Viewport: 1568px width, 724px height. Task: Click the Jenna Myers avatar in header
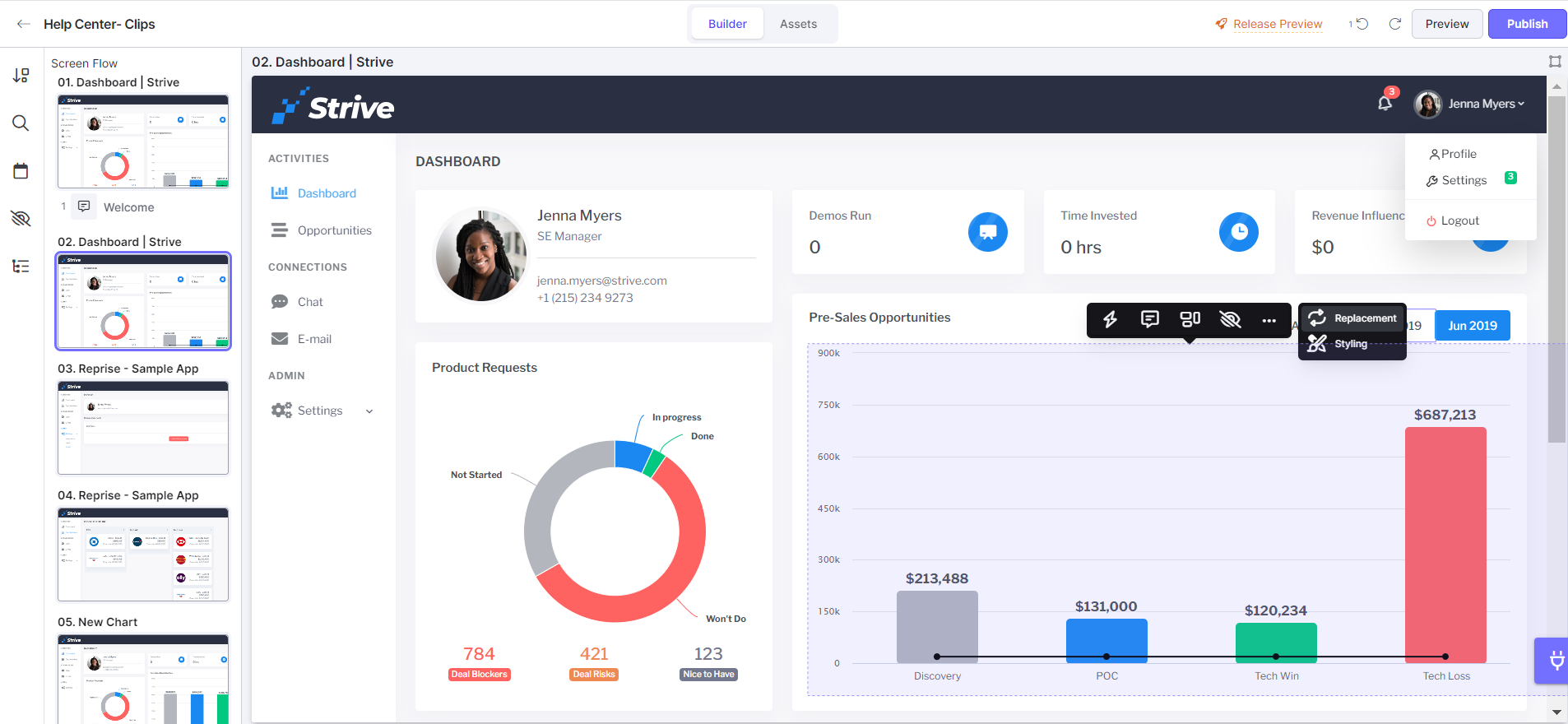coord(1428,104)
